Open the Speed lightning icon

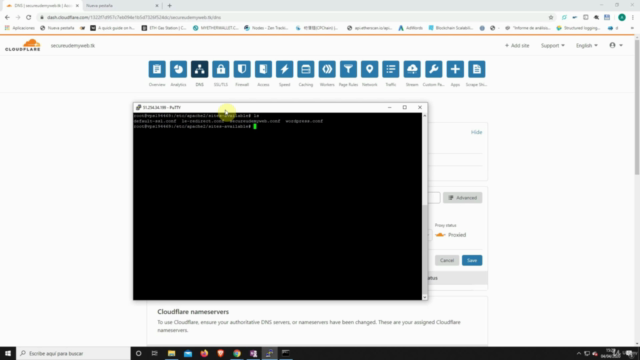click(x=284, y=69)
